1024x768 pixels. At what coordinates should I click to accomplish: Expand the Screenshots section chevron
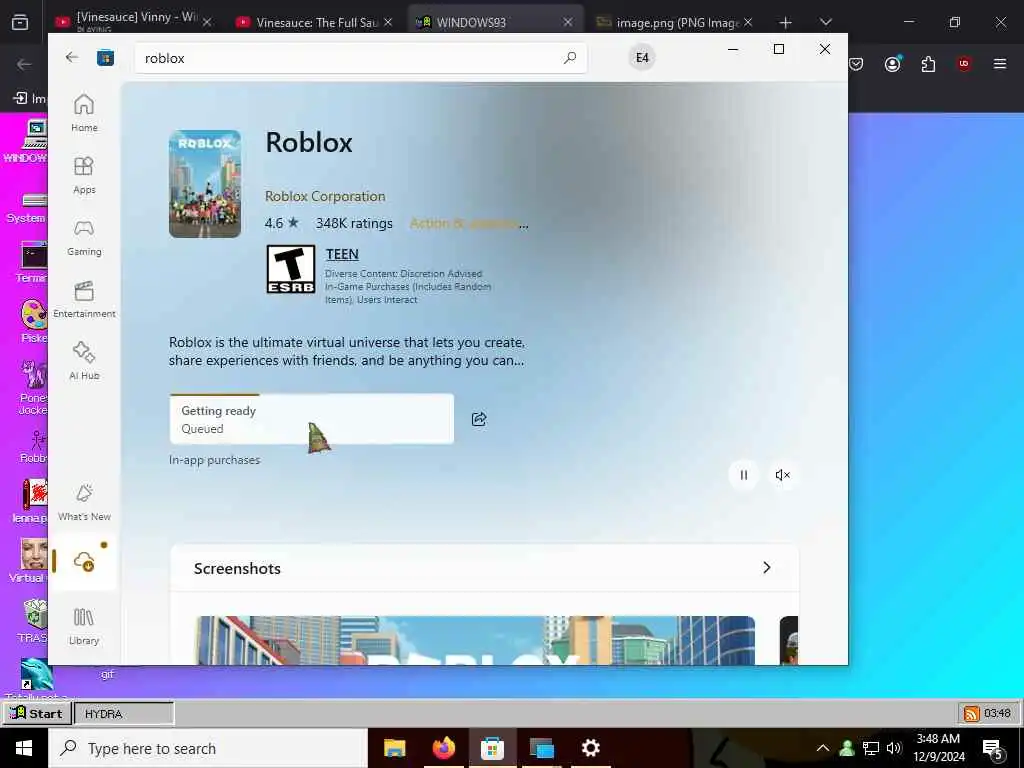[x=767, y=568]
